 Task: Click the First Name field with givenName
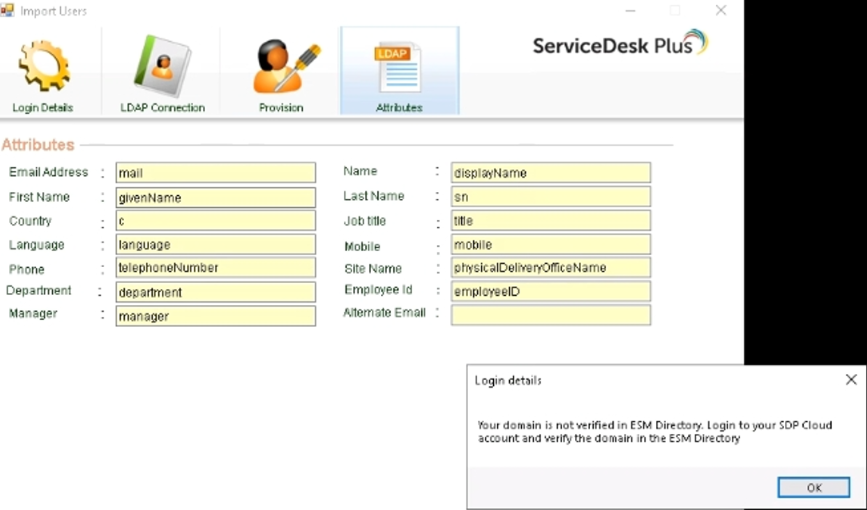coord(216,197)
